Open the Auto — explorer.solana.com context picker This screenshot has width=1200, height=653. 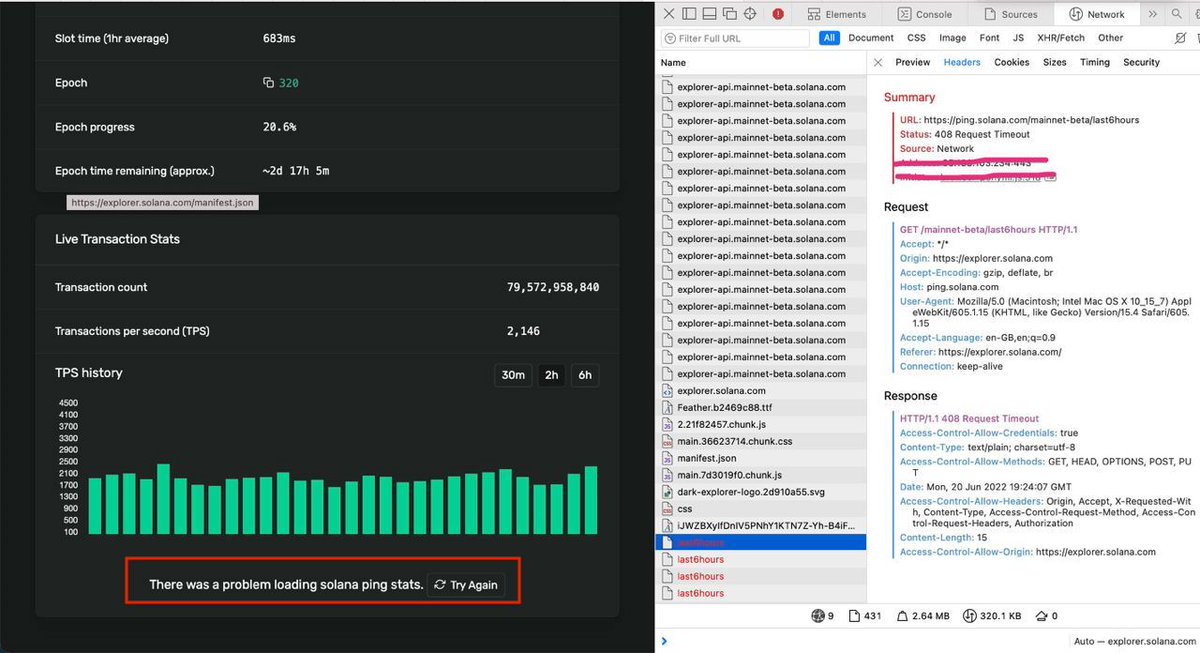pos(1132,641)
